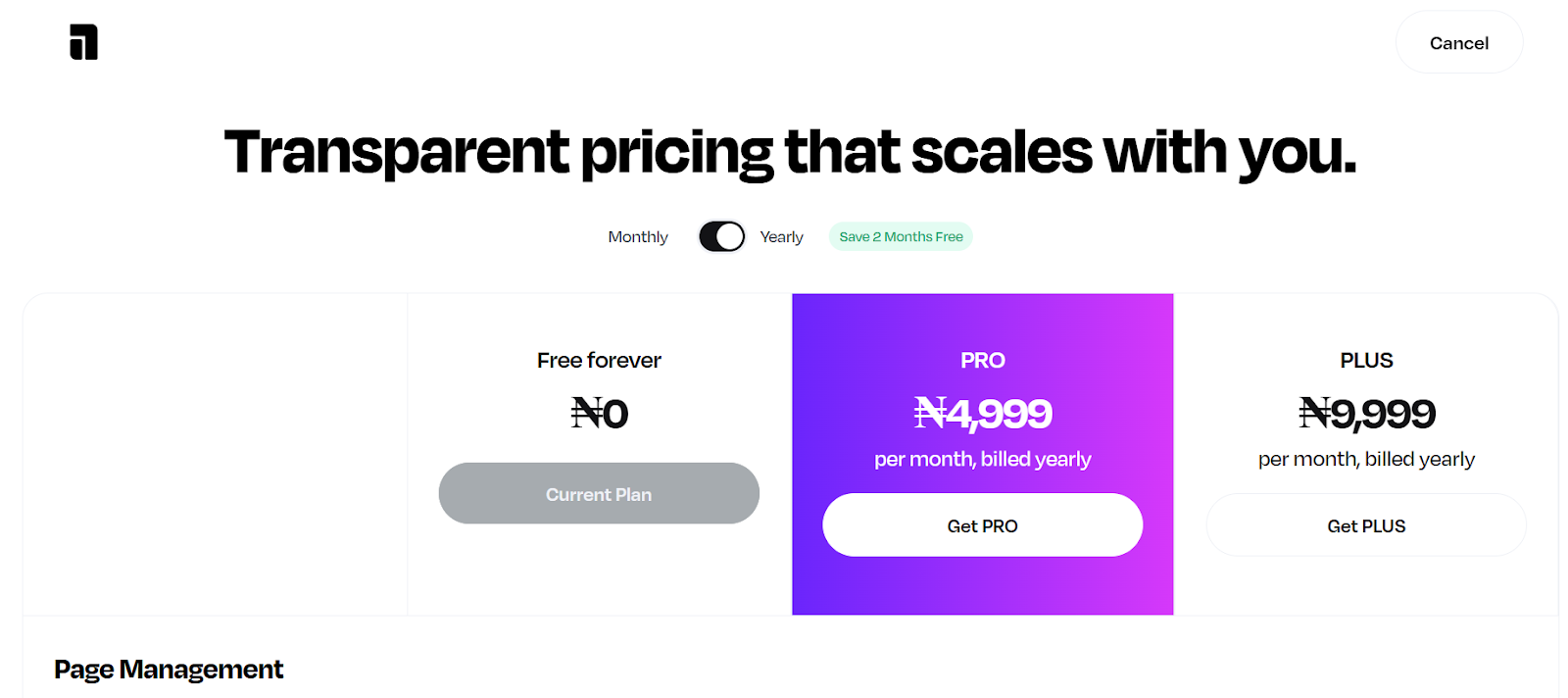
Task: Toggle billing switch back to Monthly
Action: [x=721, y=236]
